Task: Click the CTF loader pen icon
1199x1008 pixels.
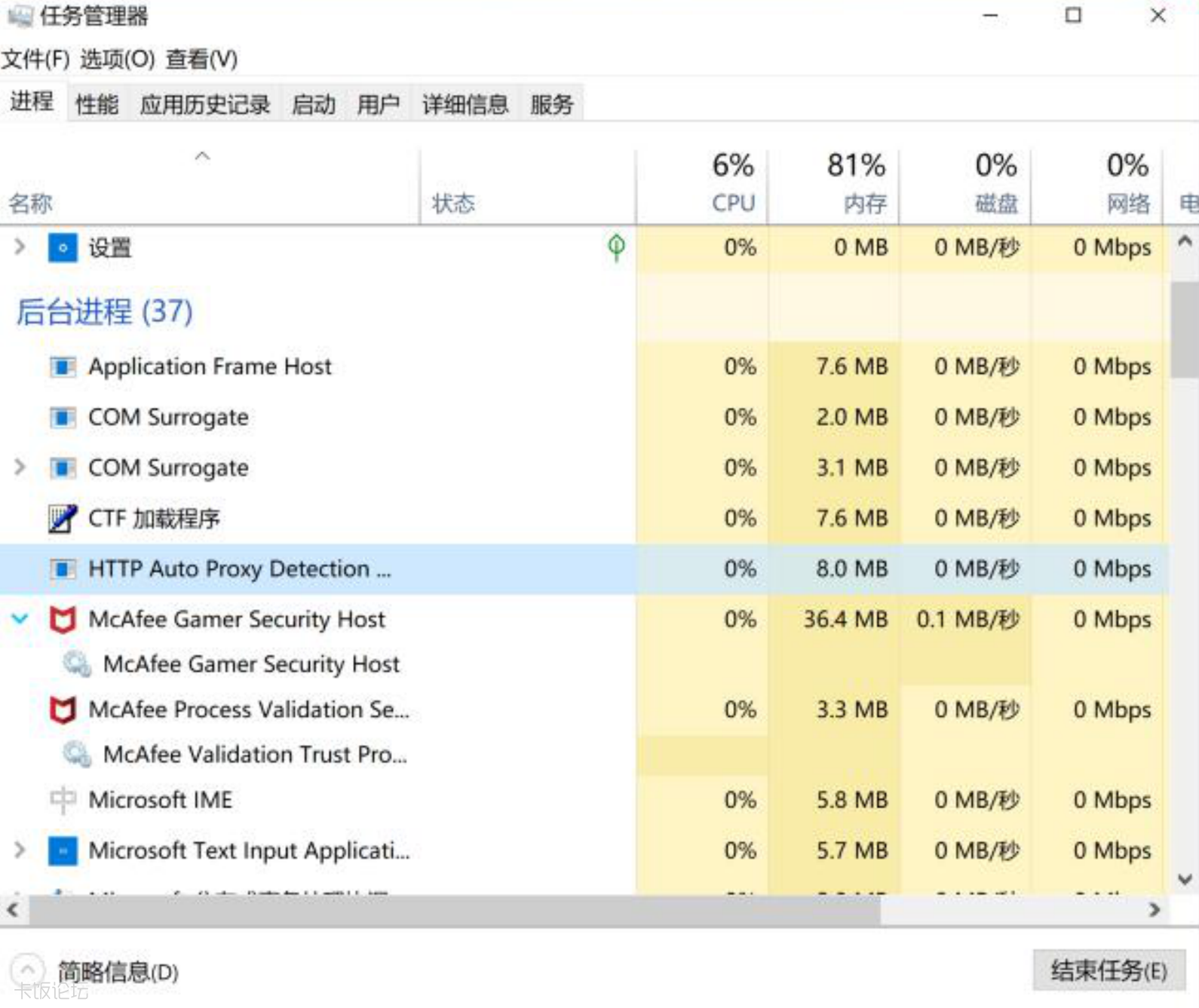Action: click(63, 519)
